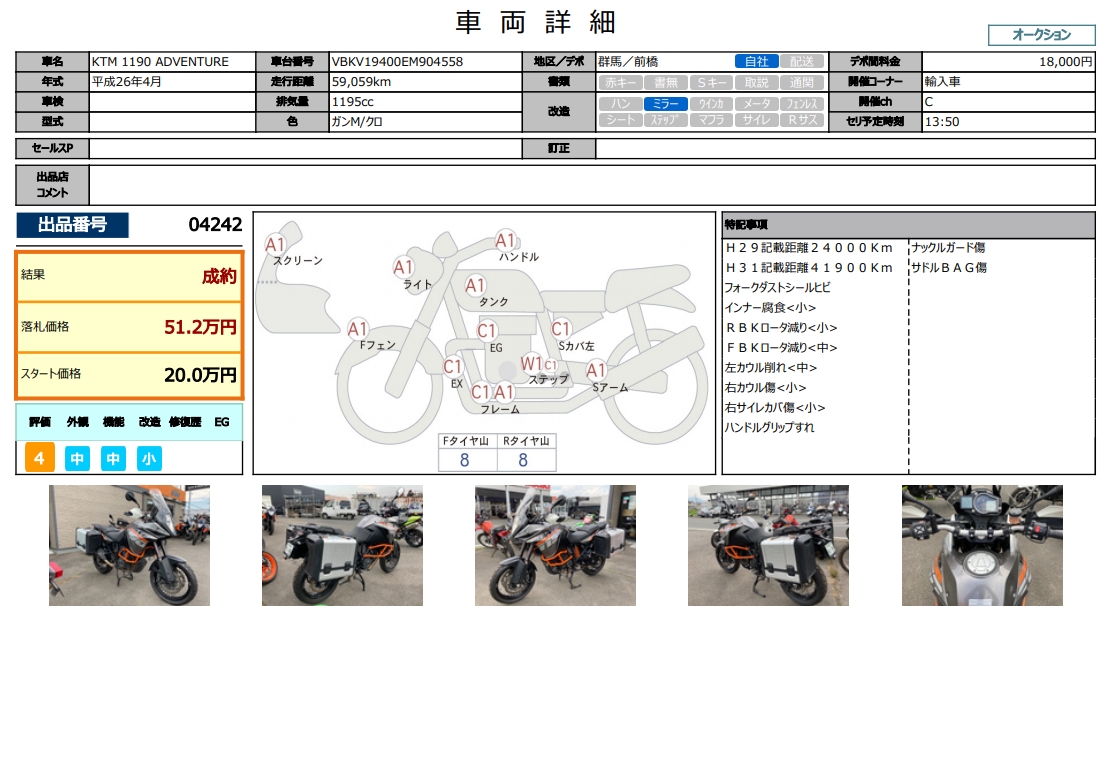
Task: Click the note サドルBAG傷
Action: tap(949, 267)
